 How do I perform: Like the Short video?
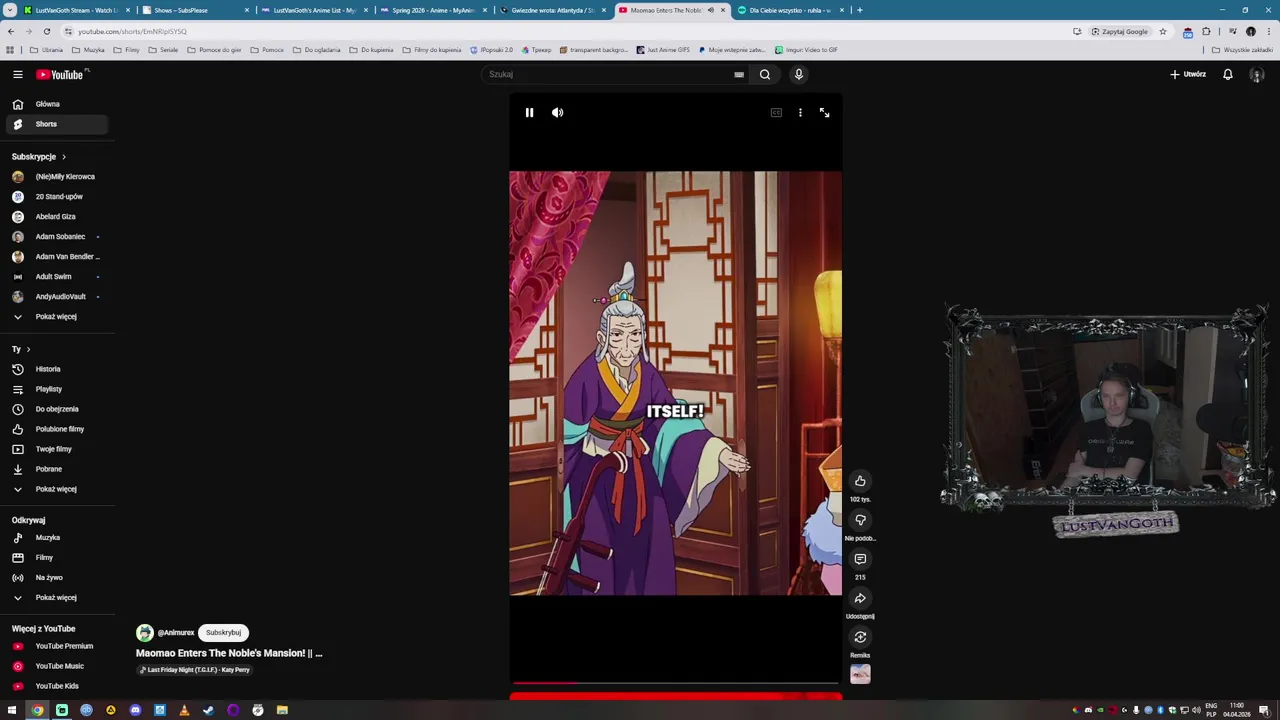(x=860, y=481)
